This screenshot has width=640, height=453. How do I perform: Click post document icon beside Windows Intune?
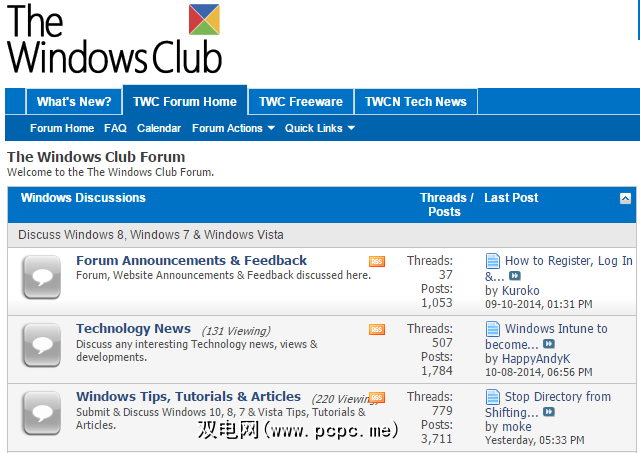pyautogui.click(x=493, y=329)
